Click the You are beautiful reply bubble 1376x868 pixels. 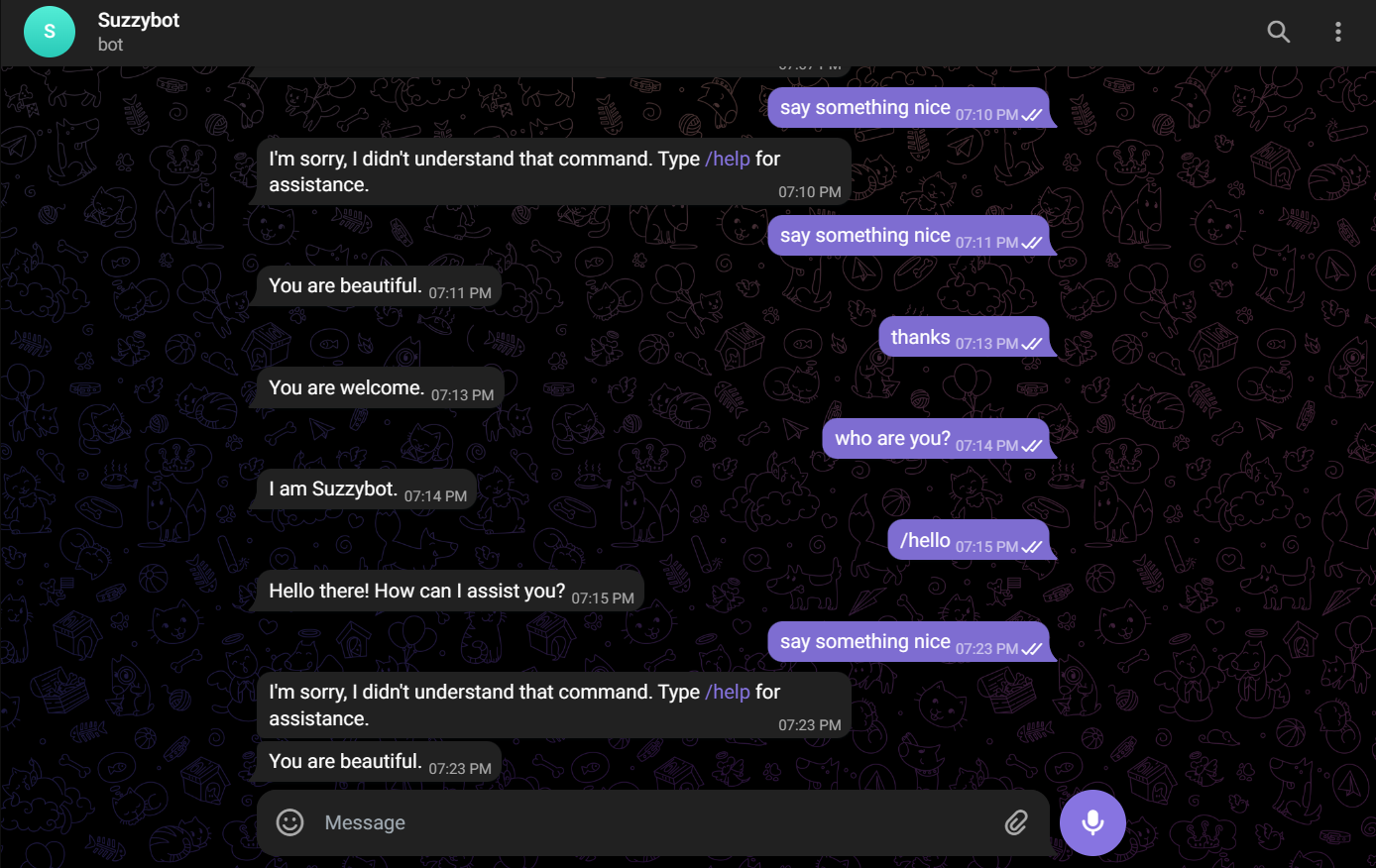[x=346, y=284]
